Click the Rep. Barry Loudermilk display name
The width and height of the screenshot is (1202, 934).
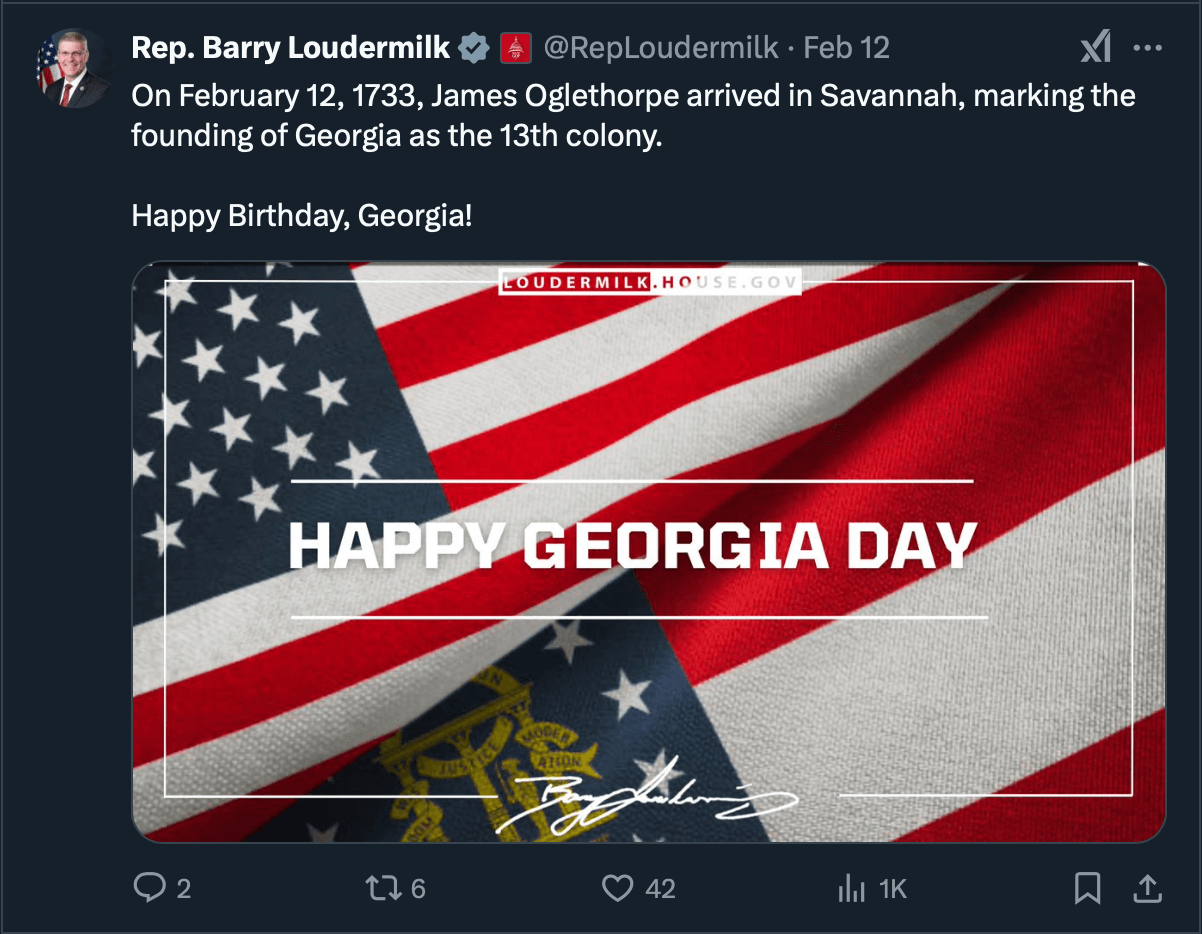coord(291,47)
